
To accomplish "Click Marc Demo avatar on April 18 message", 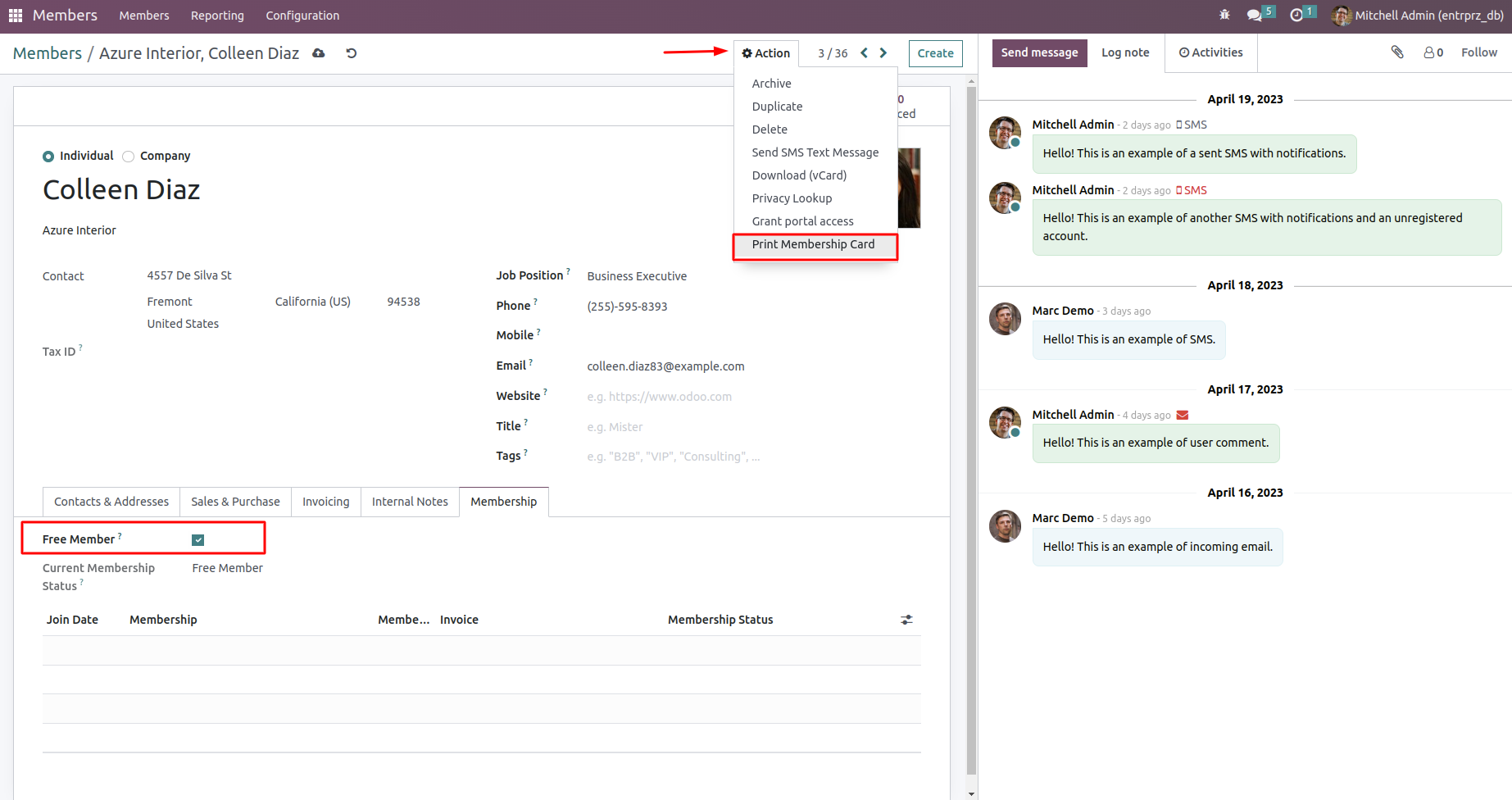I will pos(1006,319).
